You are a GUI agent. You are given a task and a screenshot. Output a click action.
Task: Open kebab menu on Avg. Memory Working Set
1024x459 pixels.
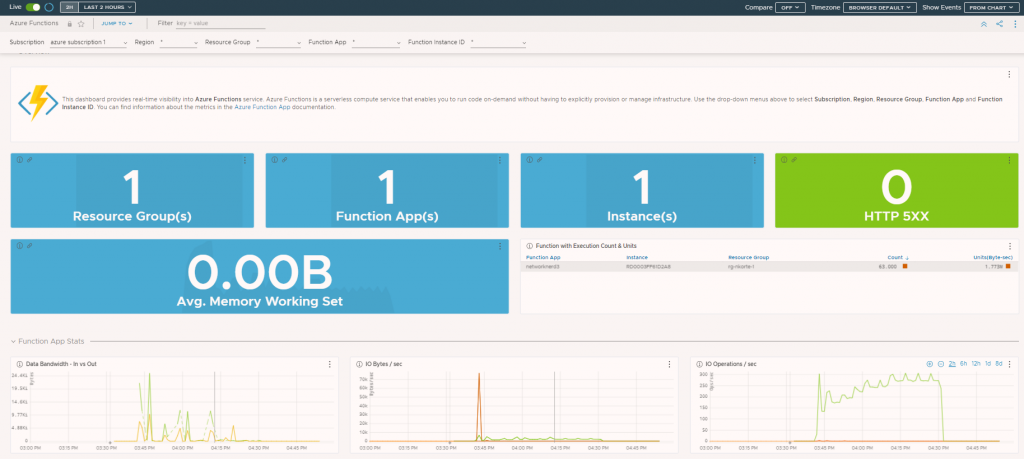pyautogui.click(x=500, y=246)
